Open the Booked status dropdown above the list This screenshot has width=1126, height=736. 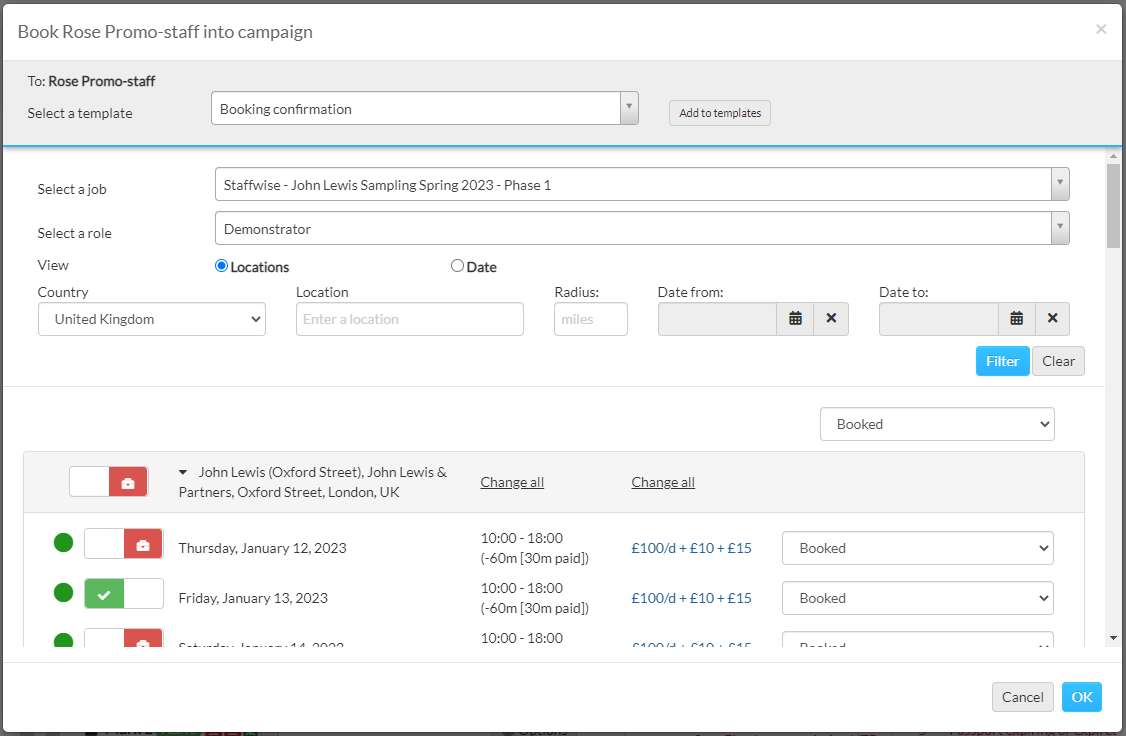pyautogui.click(x=937, y=424)
